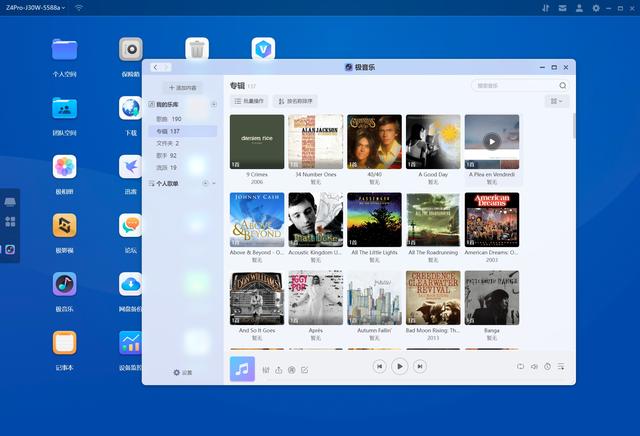This screenshot has height=436, width=640.
Task: Open the 按名称排序 sort dropdown
Action: (x=295, y=101)
